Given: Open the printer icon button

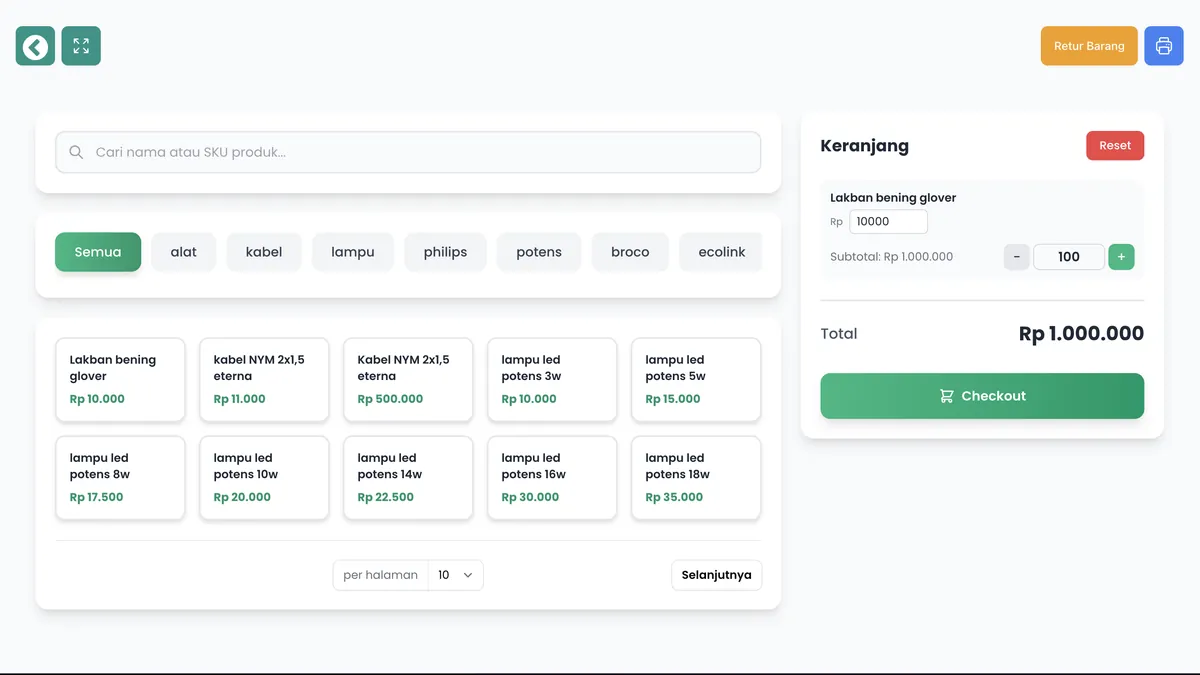Looking at the screenshot, I should [x=1164, y=46].
